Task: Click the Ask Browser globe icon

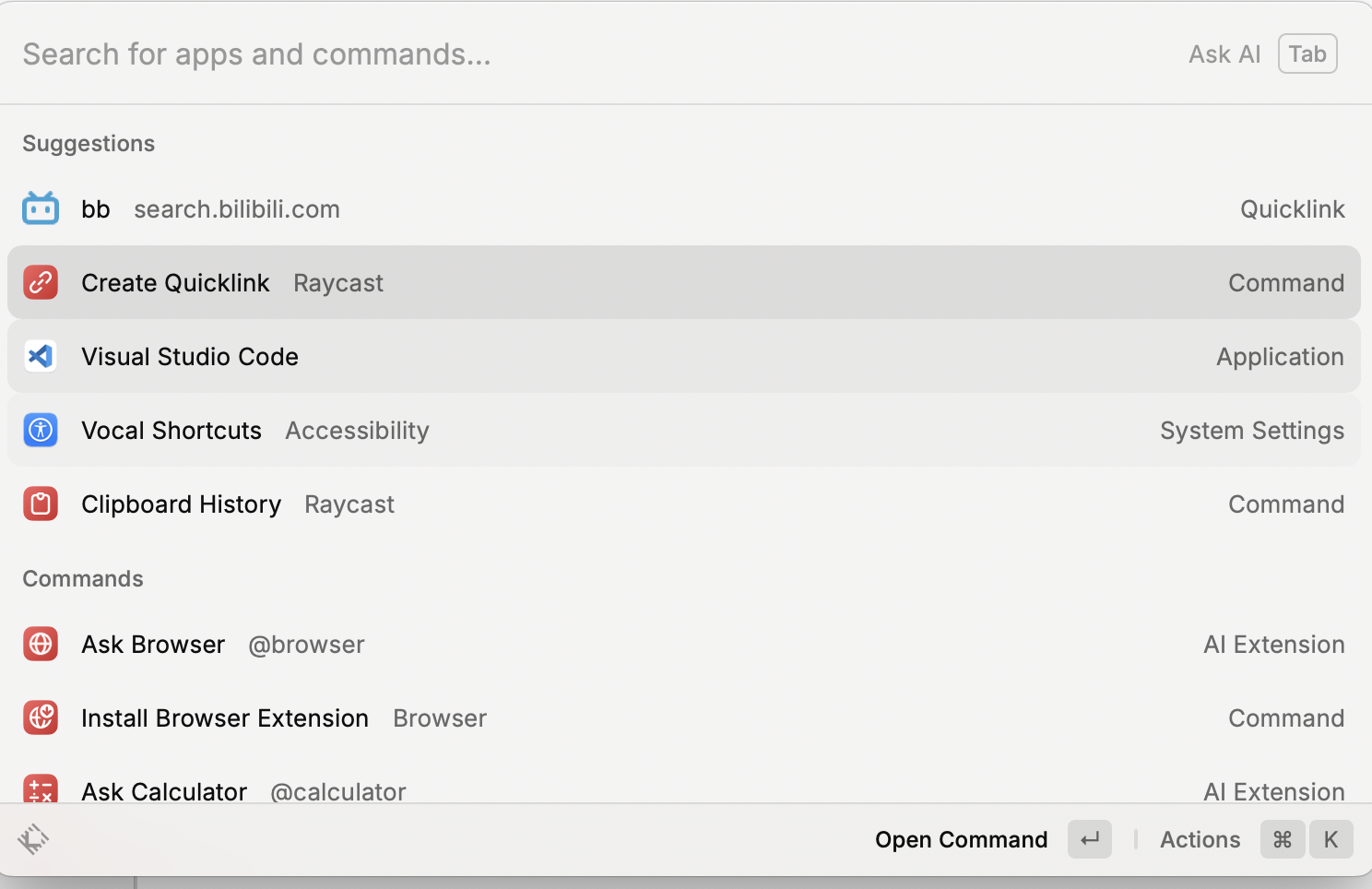Action: (41, 645)
